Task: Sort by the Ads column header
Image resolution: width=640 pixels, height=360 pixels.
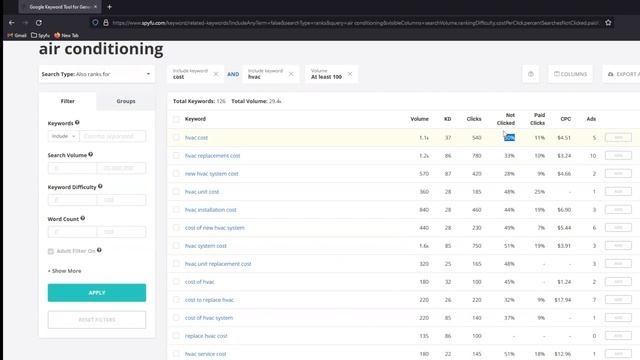Action: pos(591,119)
